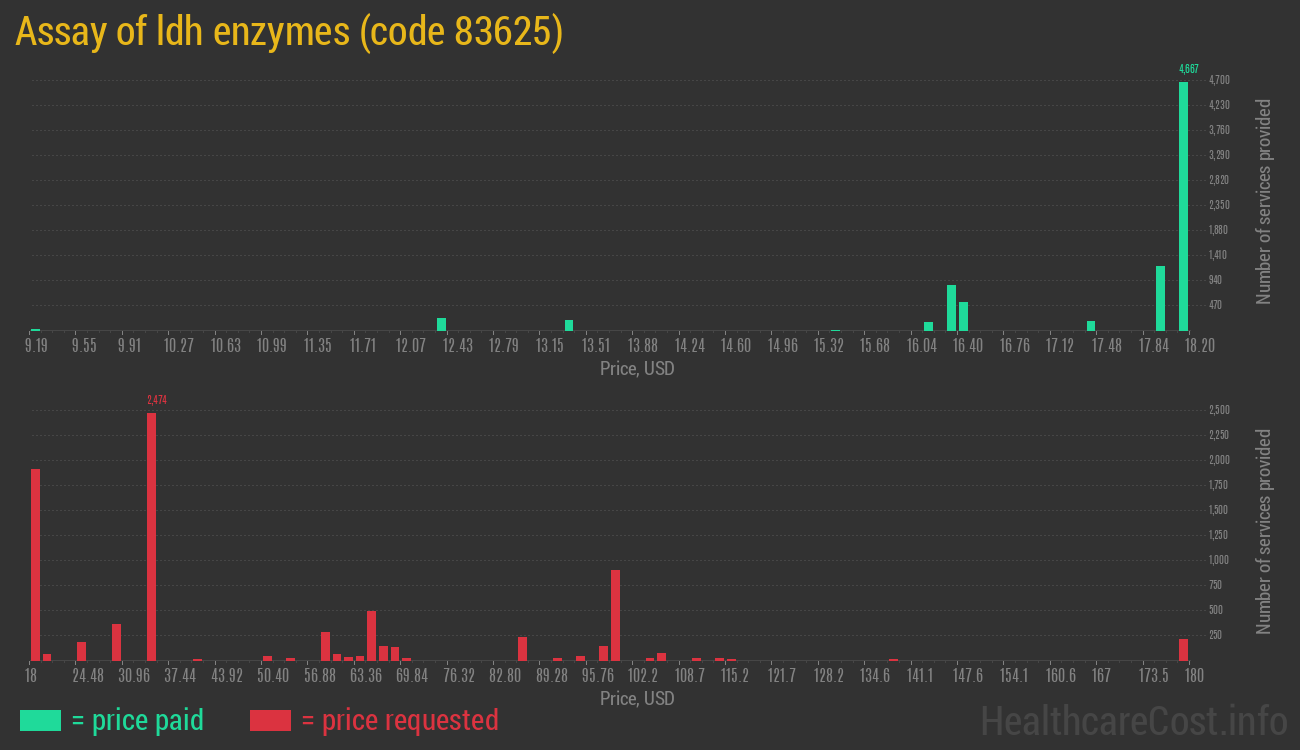Select the green bar near price 17.84

click(x=1160, y=298)
